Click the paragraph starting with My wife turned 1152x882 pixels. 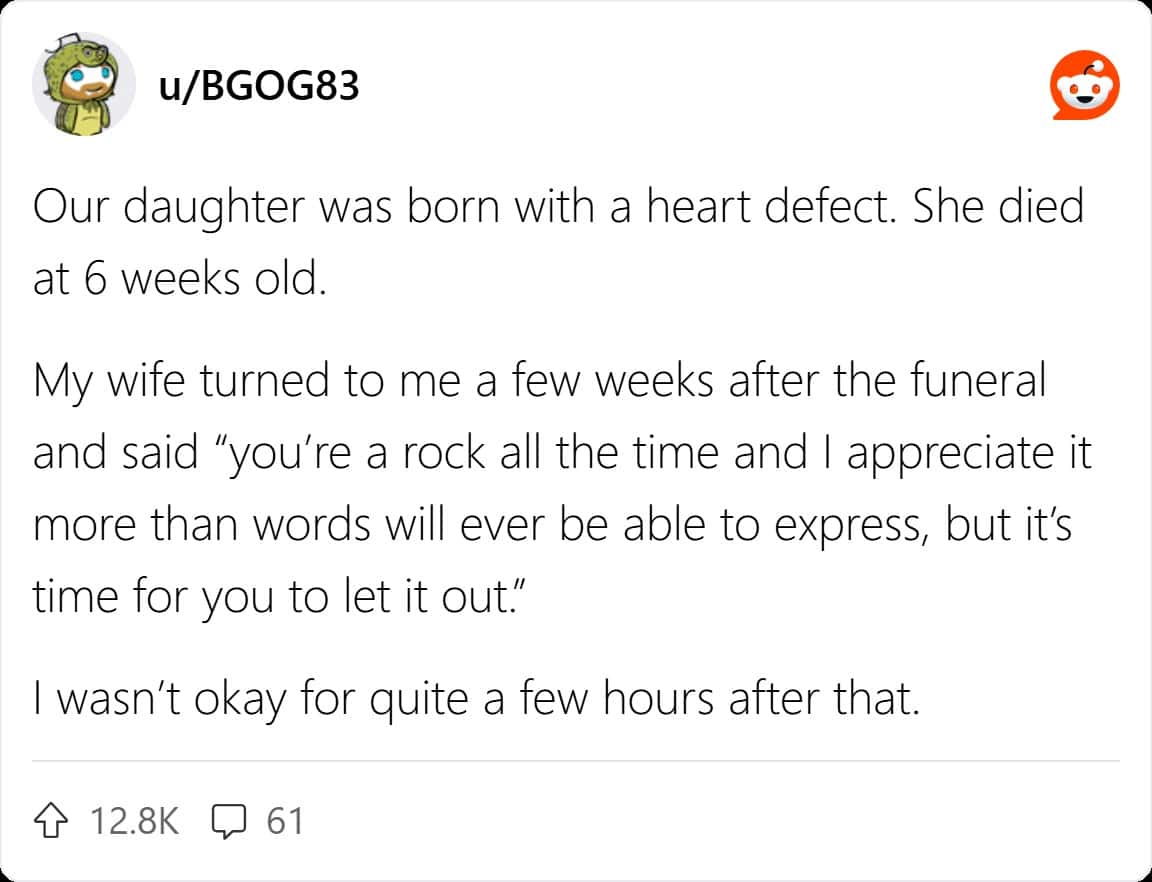tap(563, 488)
